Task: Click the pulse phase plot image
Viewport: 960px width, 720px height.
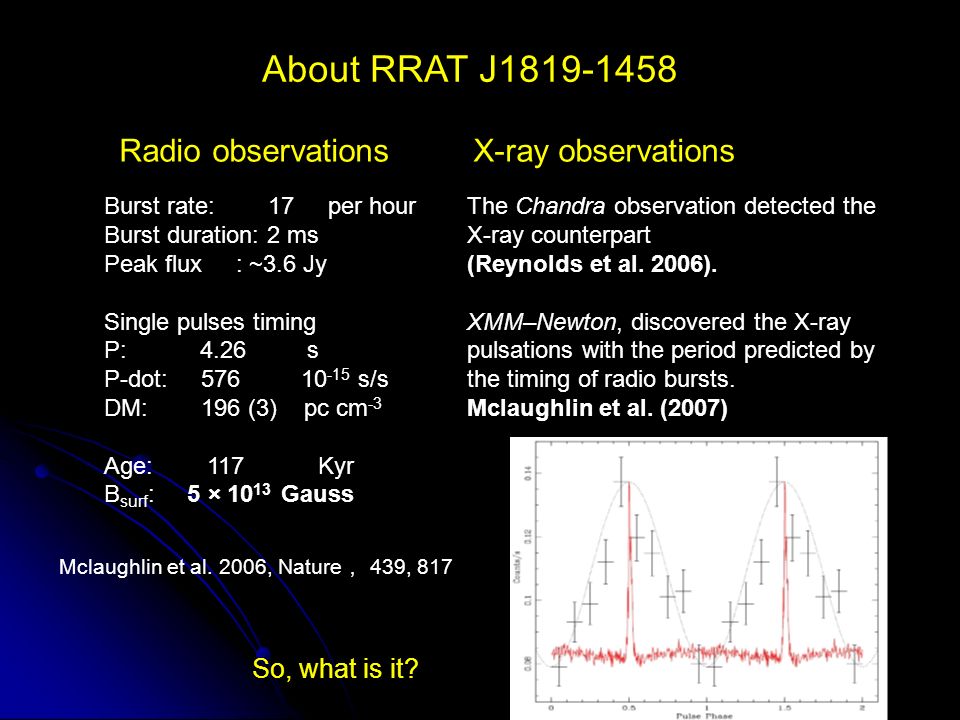Action: [699, 579]
